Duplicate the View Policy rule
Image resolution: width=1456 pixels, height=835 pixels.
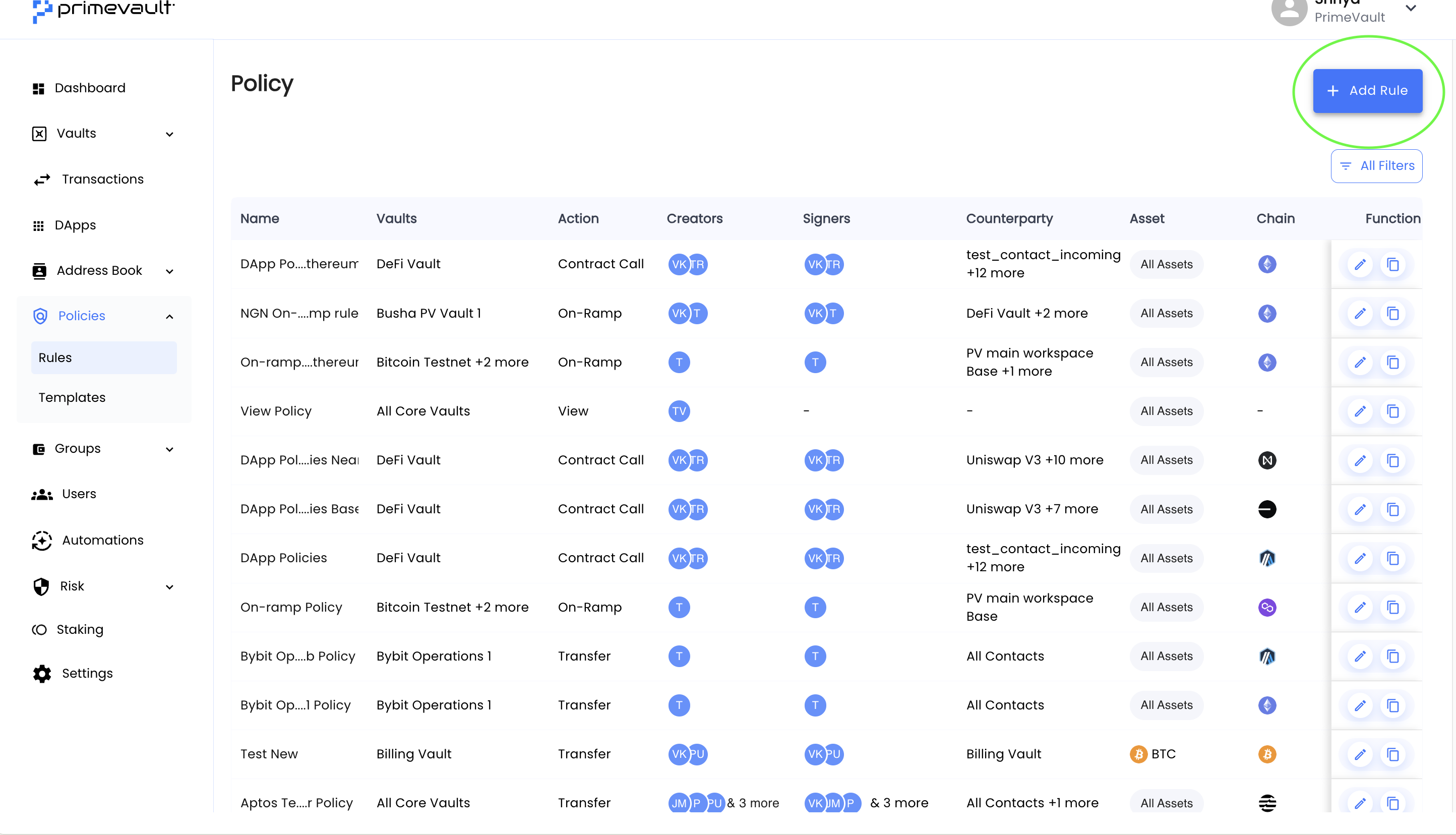click(x=1392, y=411)
